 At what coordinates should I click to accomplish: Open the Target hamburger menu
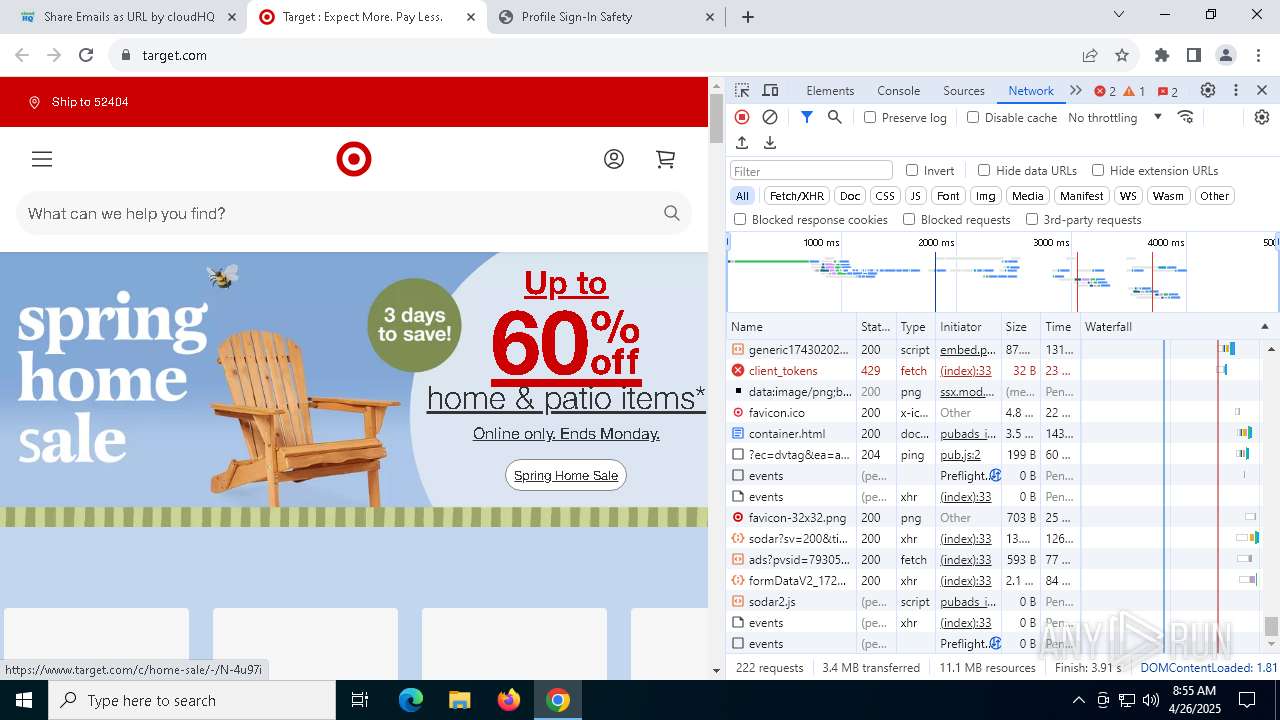42,159
